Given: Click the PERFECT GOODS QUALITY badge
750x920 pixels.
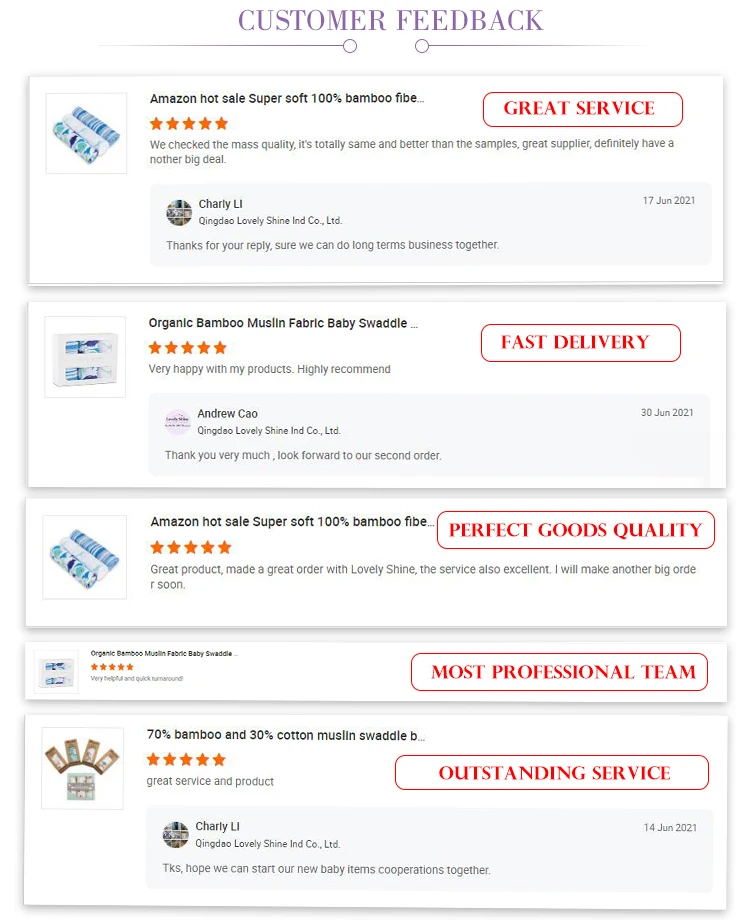Looking at the screenshot, I should click(x=575, y=530).
